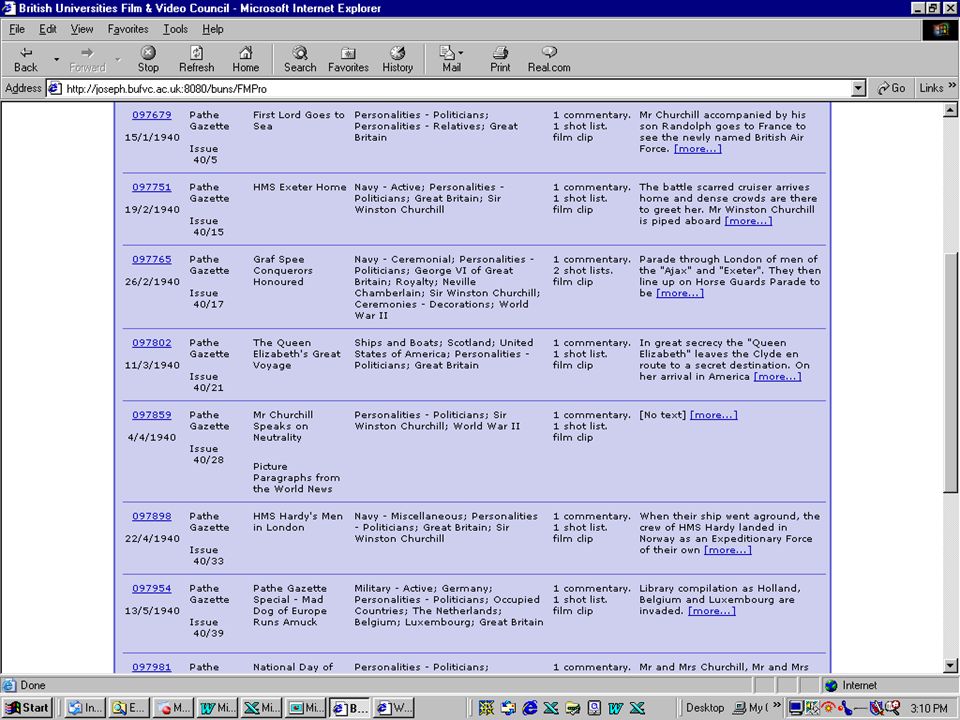This screenshot has width=960, height=720.
Task: Print the page using the Print icon
Action: [500, 59]
